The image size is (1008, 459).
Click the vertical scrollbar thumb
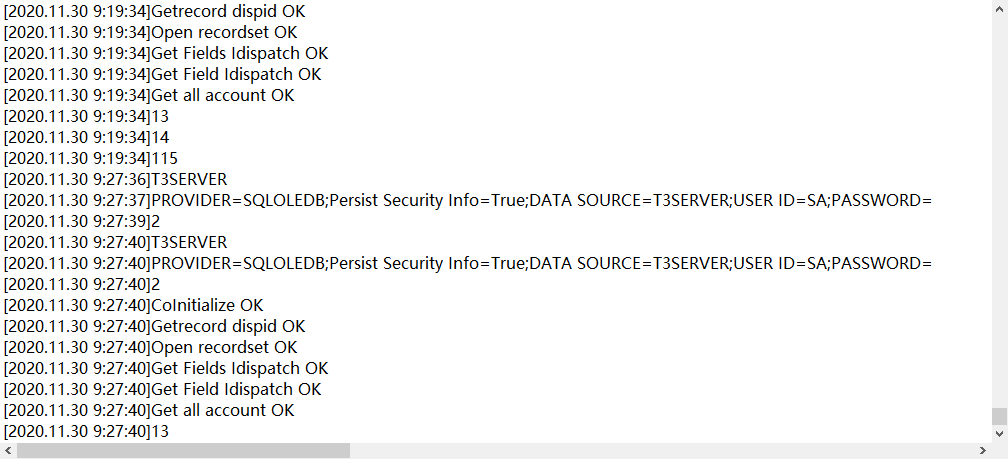[x=999, y=416]
